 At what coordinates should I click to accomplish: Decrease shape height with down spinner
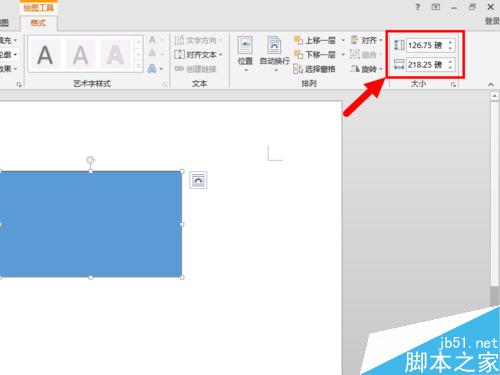[451, 48]
